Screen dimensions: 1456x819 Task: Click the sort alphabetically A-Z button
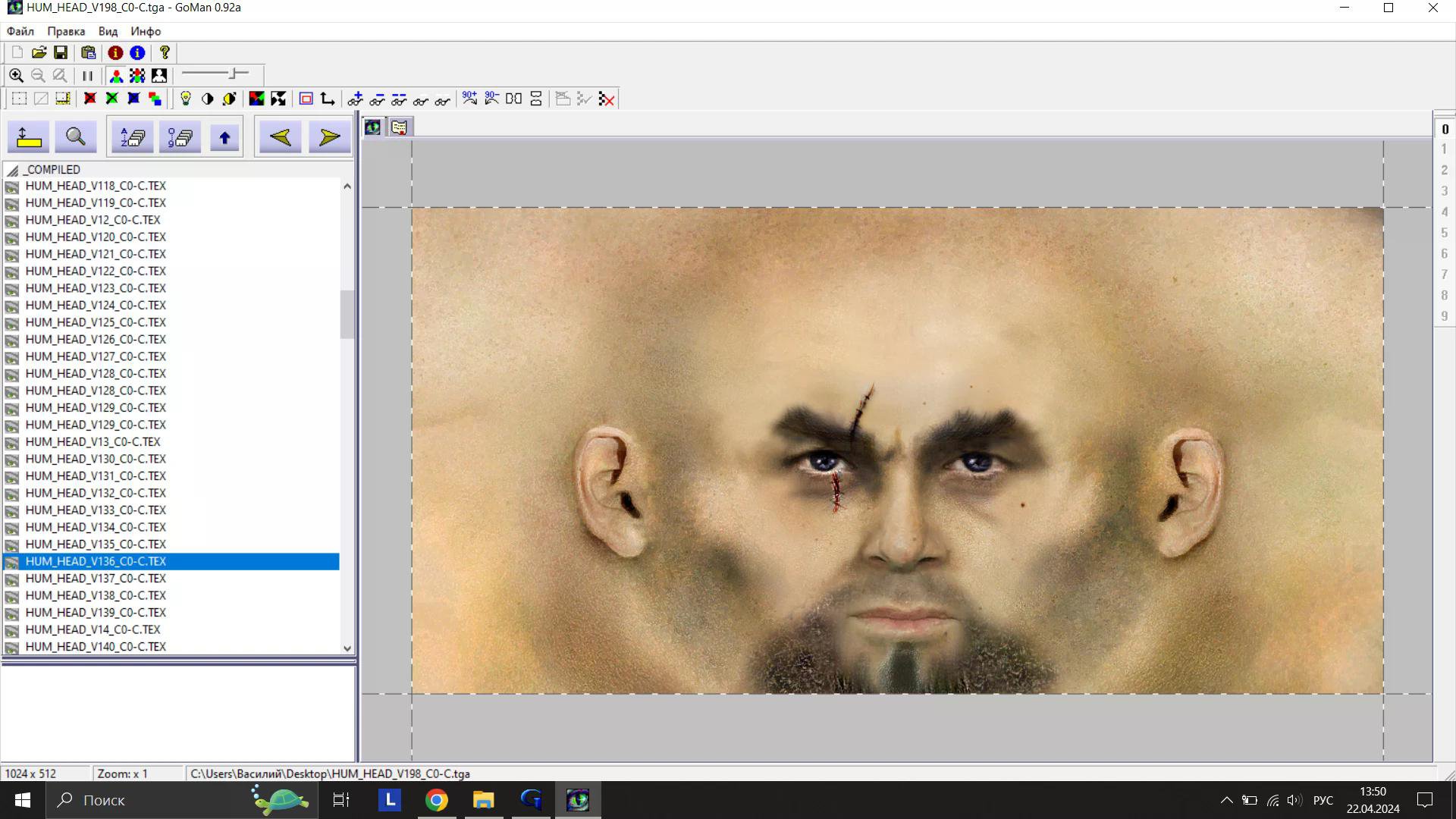[133, 137]
